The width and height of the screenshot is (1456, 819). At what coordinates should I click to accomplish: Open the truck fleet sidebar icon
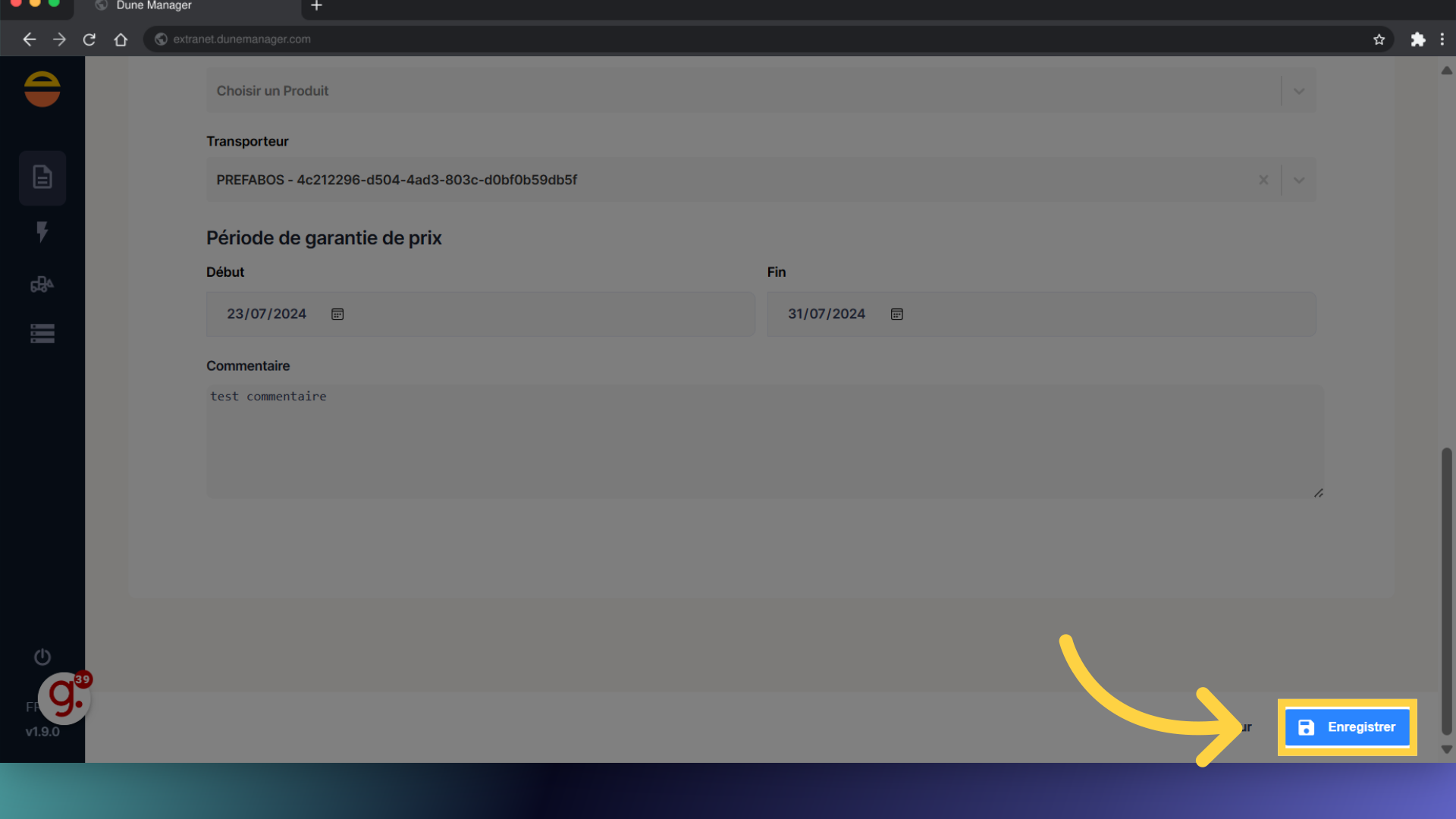pyautogui.click(x=42, y=284)
